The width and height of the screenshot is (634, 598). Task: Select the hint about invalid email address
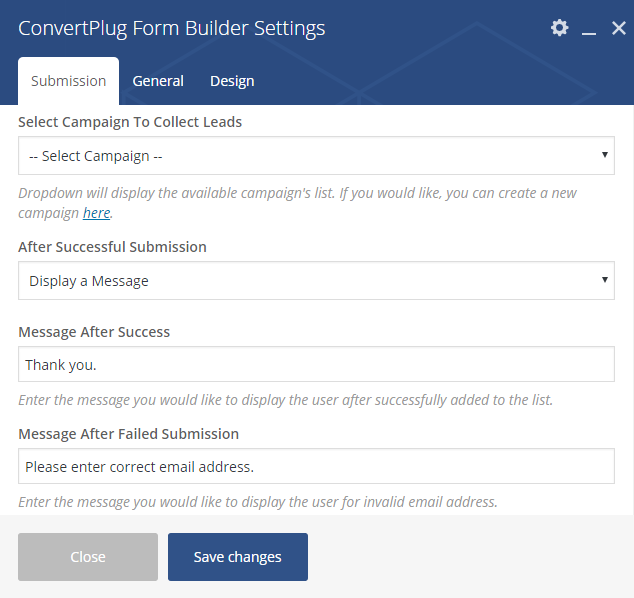(258, 502)
